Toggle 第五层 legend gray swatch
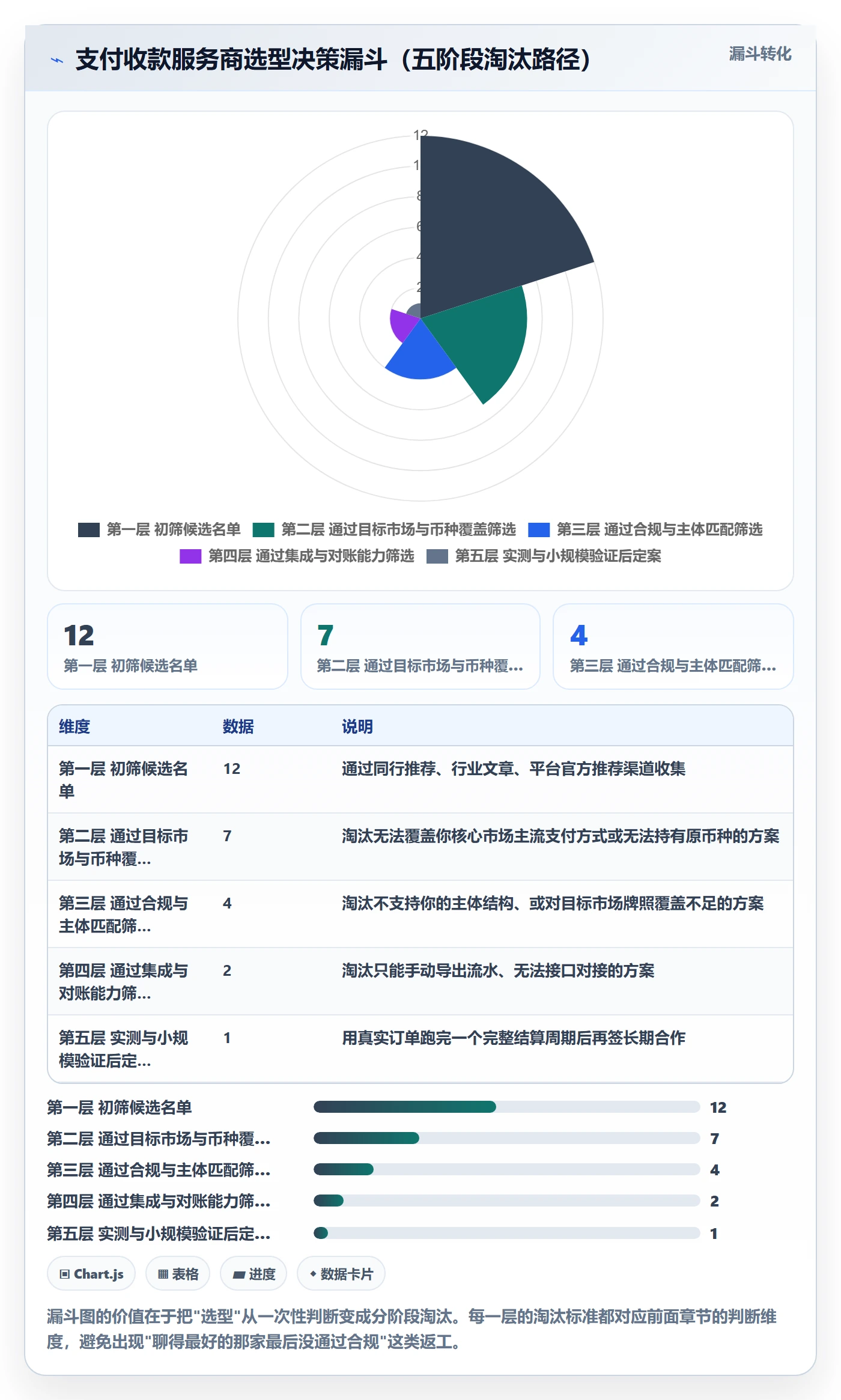 pyautogui.click(x=437, y=556)
